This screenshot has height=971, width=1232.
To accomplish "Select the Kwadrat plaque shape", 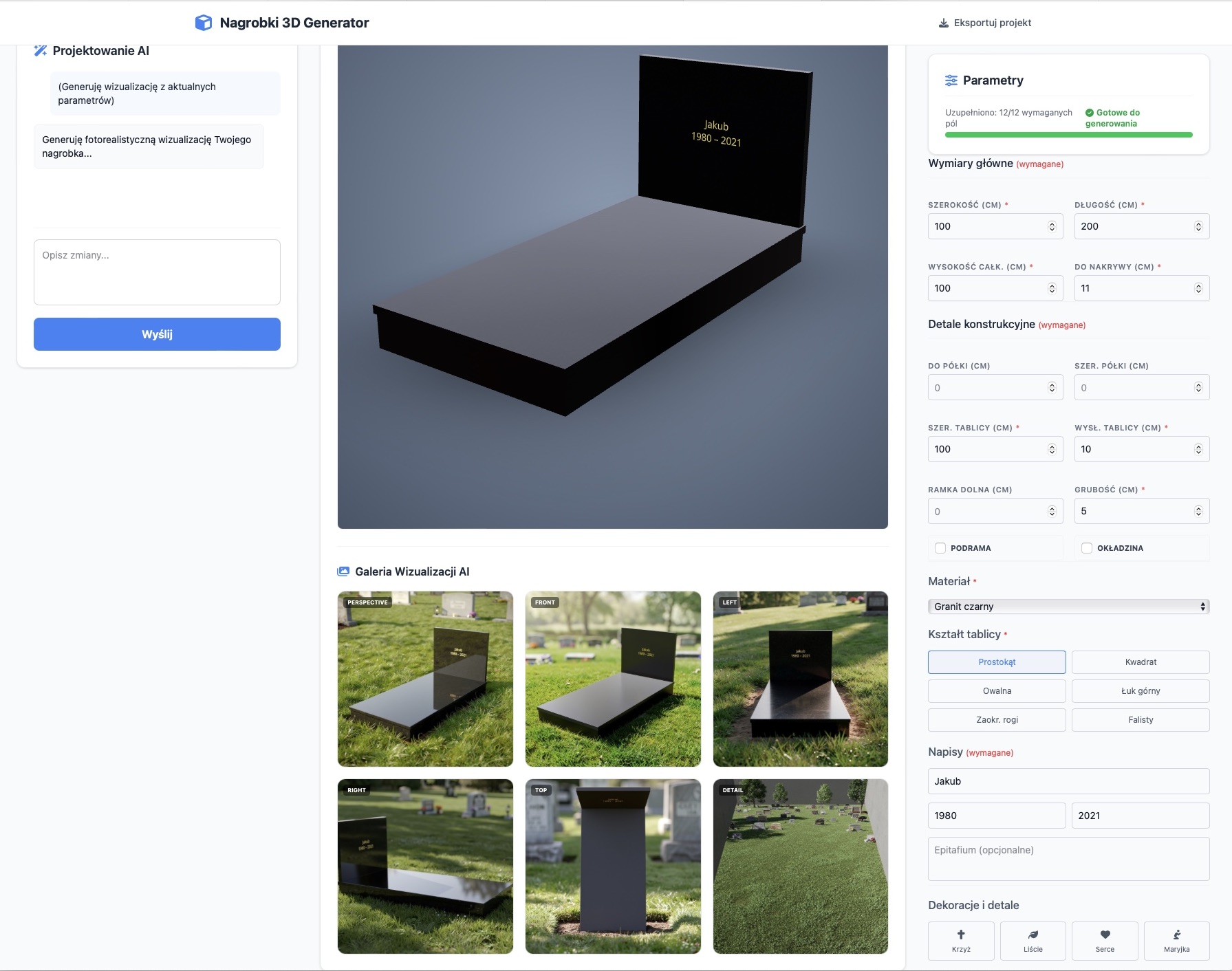I will click(1141, 662).
